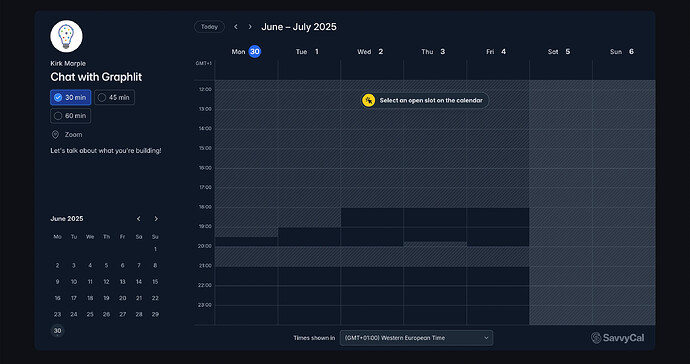Open the Western European Time timezone dropdown
Image resolution: width=690 pixels, height=364 pixels.
(416, 338)
